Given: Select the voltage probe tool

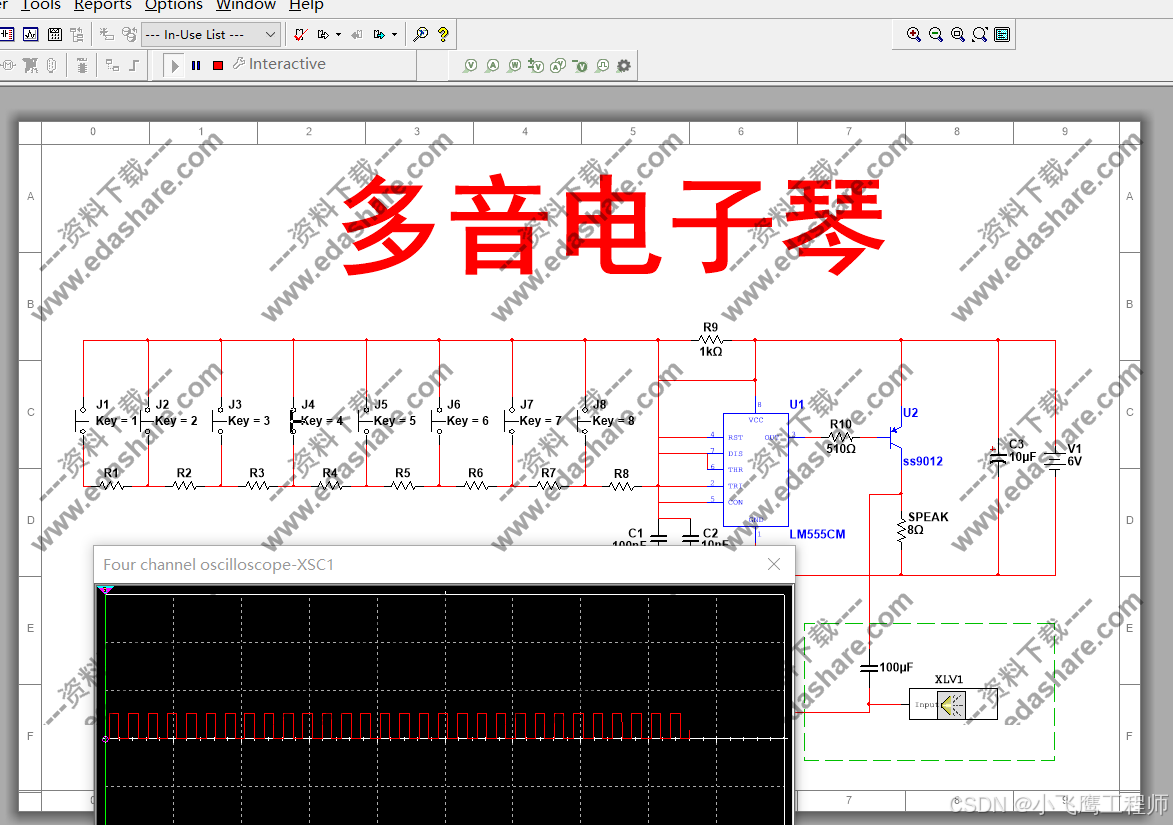Looking at the screenshot, I should tap(470, 64).
